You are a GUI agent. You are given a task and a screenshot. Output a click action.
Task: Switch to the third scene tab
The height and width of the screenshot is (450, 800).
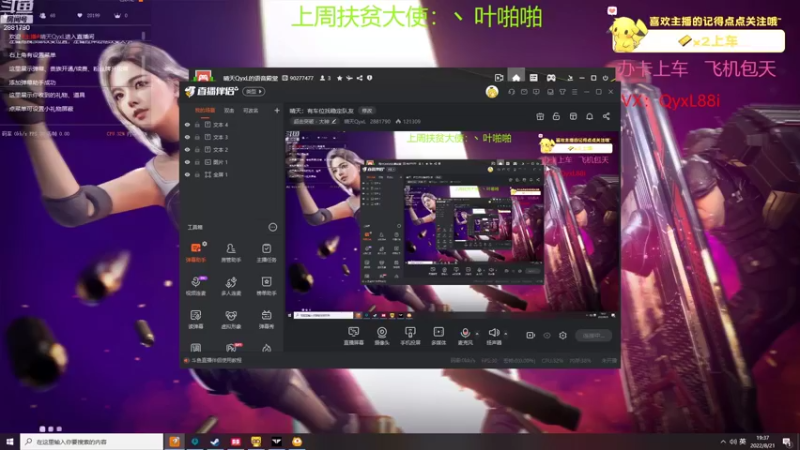point(251,110)
